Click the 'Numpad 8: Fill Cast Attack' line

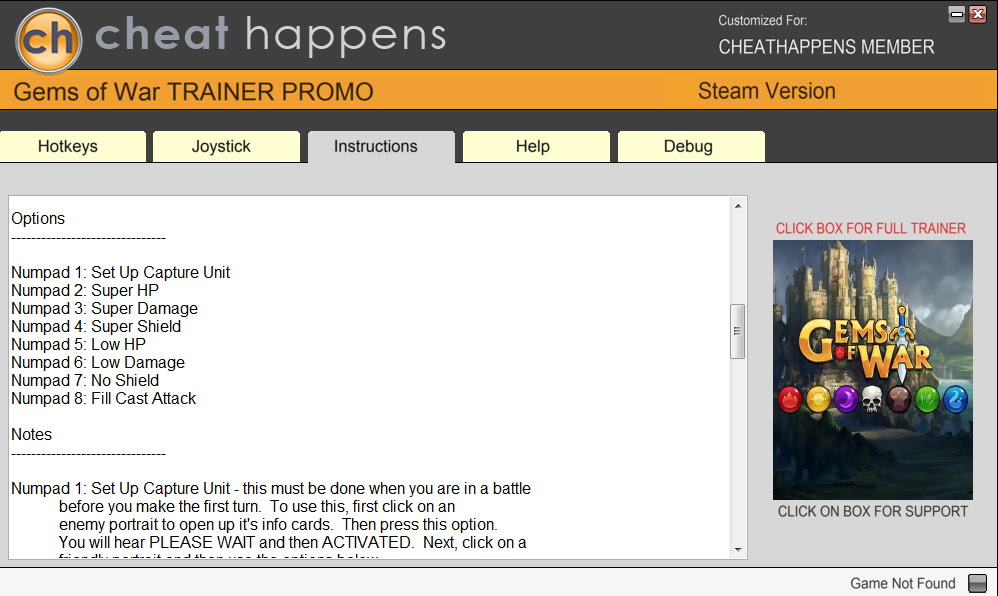[104, 398]
